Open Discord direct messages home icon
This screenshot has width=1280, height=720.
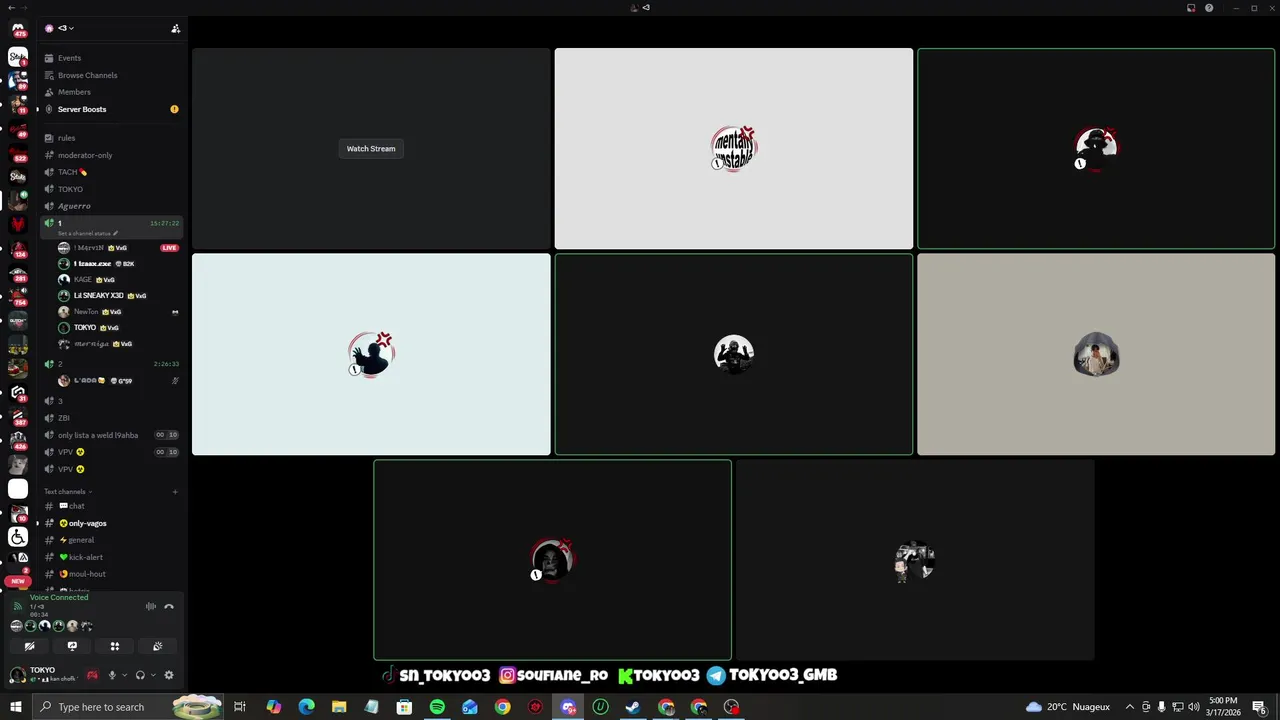[x=18, y=30]
